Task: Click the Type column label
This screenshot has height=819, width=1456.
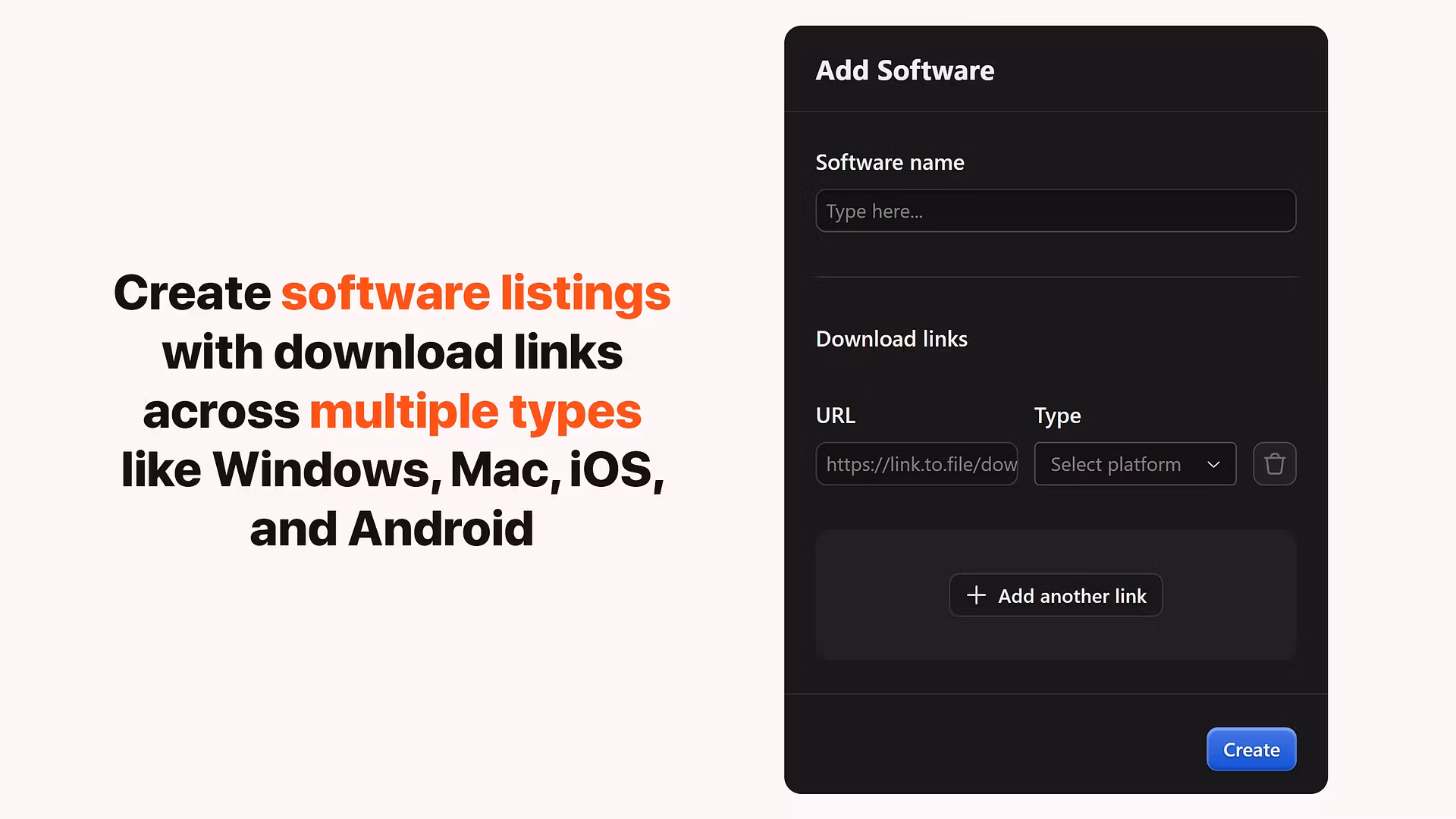Action: [1057, 416]
